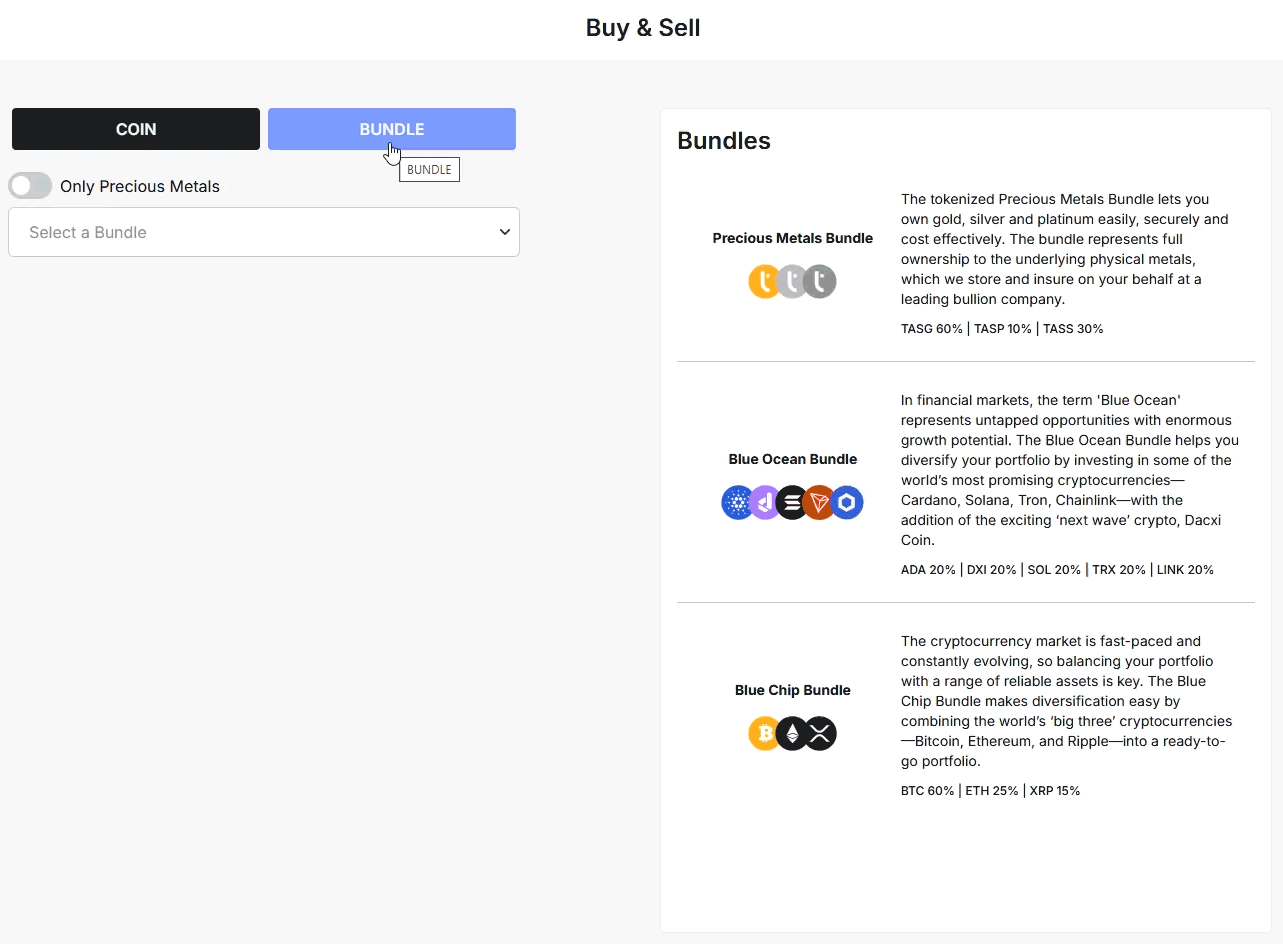Click the Chainlink hexagon icon
The image size is (1283, 944).
[847, 502]
